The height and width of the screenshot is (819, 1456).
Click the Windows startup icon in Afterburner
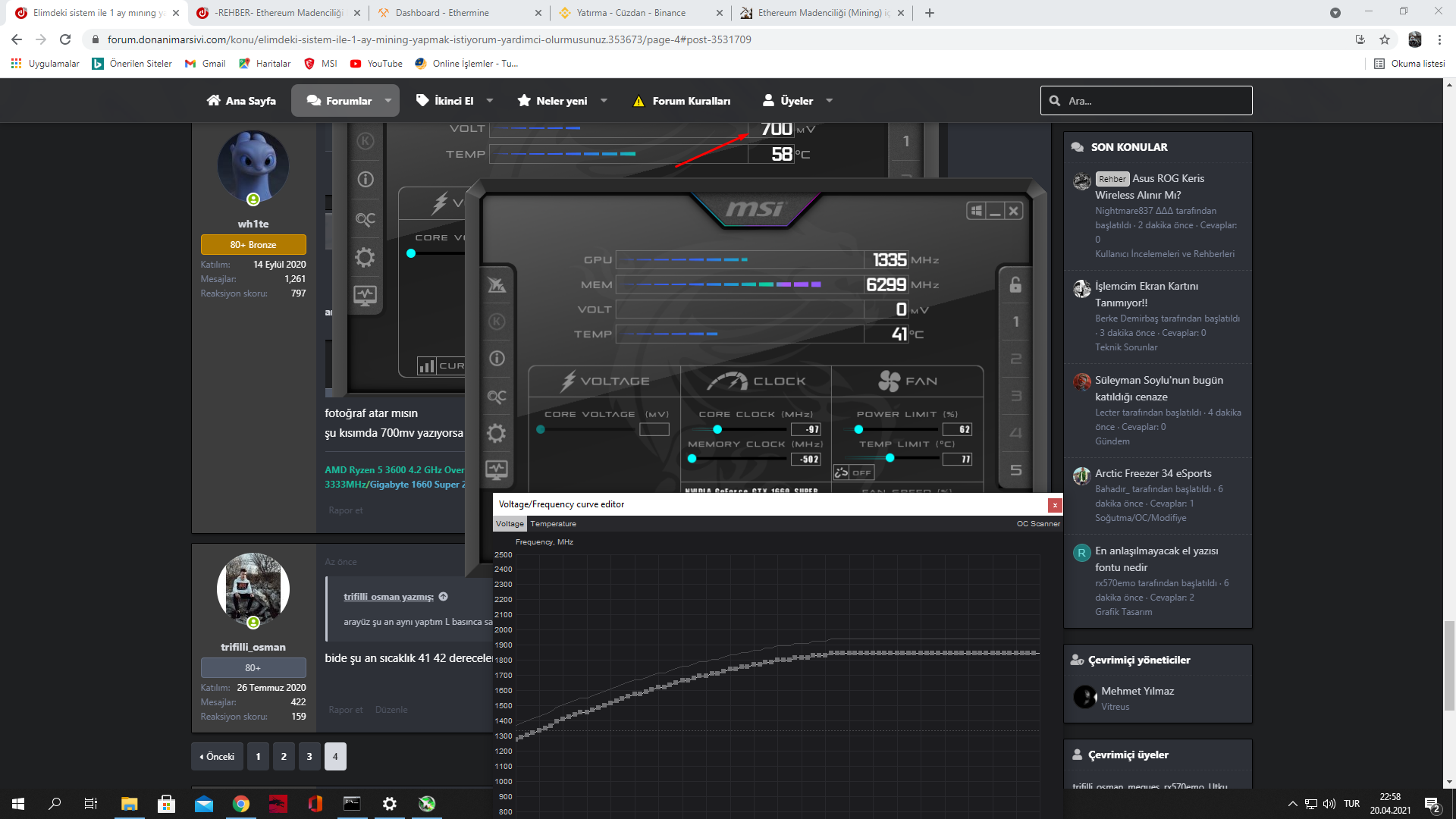pyautogui.click(x=977, y=211)
